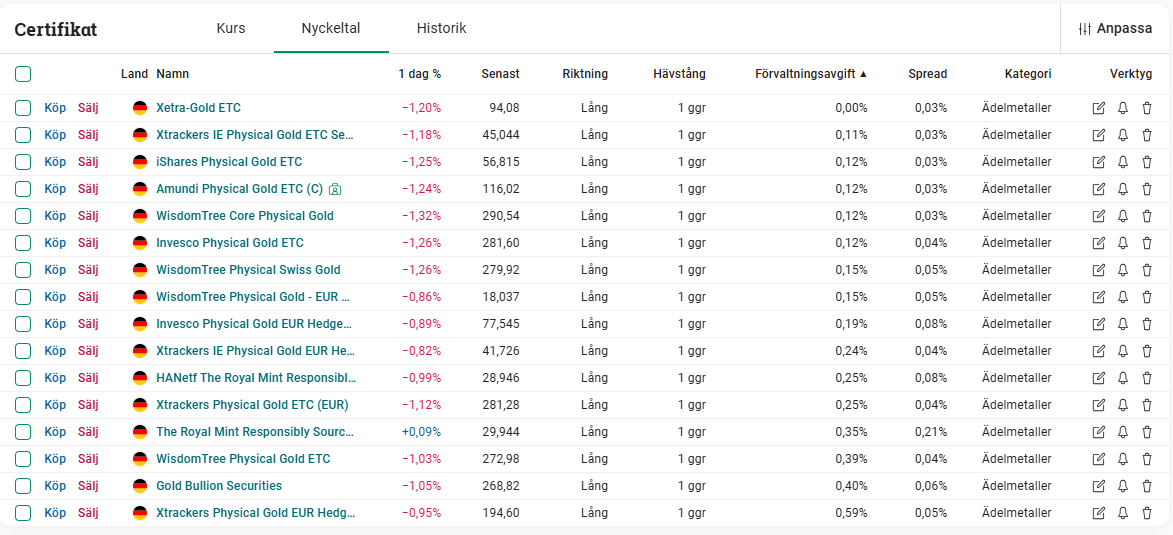Set an alert via the bell on the Invesco Physical Gold ETC row
Image resolution: width=1173 pixels, height=535 pixels.
coord(1123,243)
